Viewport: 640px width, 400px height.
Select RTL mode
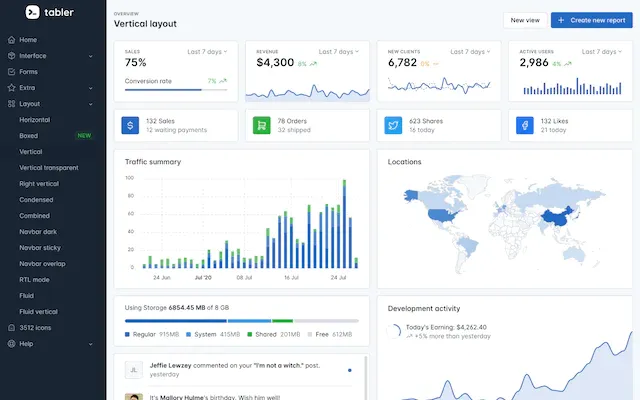tap(34, 280)
